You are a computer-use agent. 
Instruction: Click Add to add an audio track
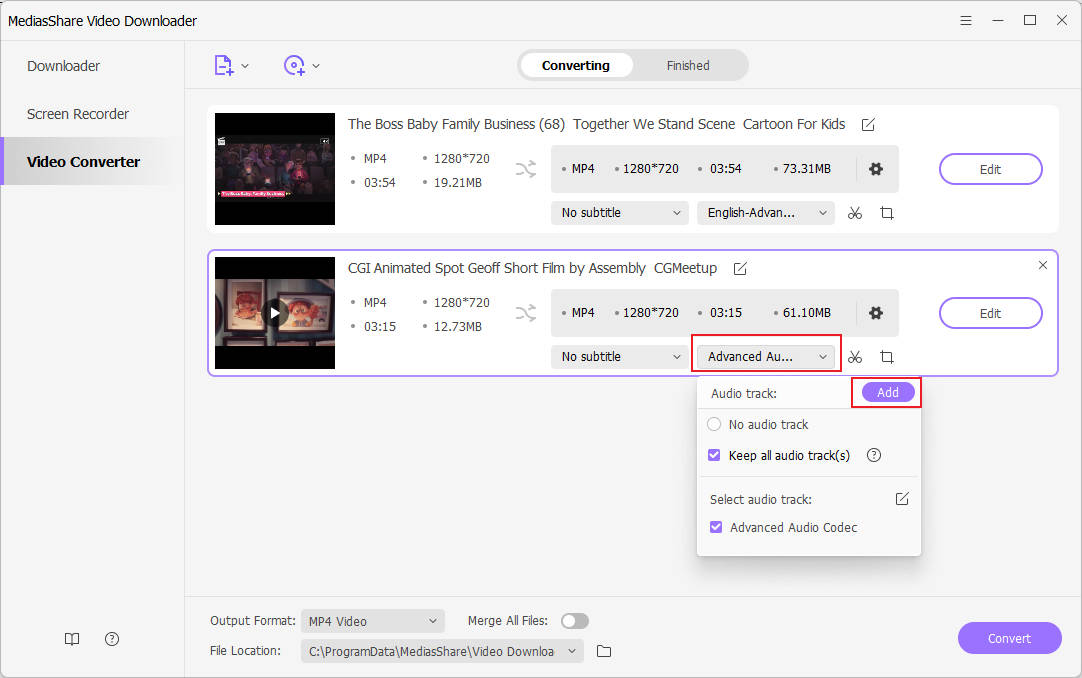click(886, 392)
